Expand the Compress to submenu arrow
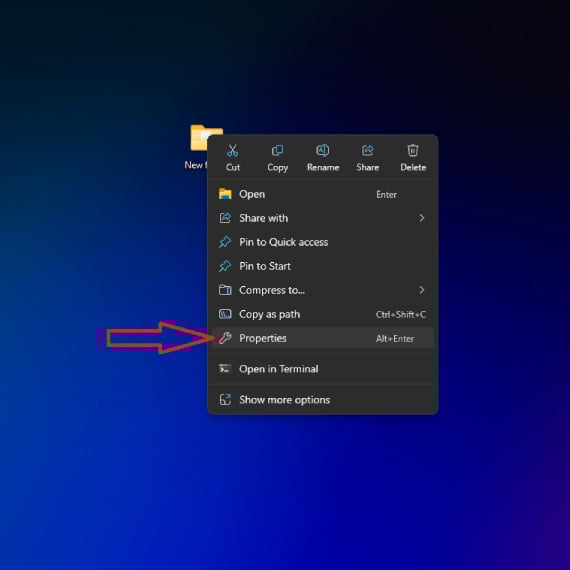The image size is (570, 570). tap(422, 290)
